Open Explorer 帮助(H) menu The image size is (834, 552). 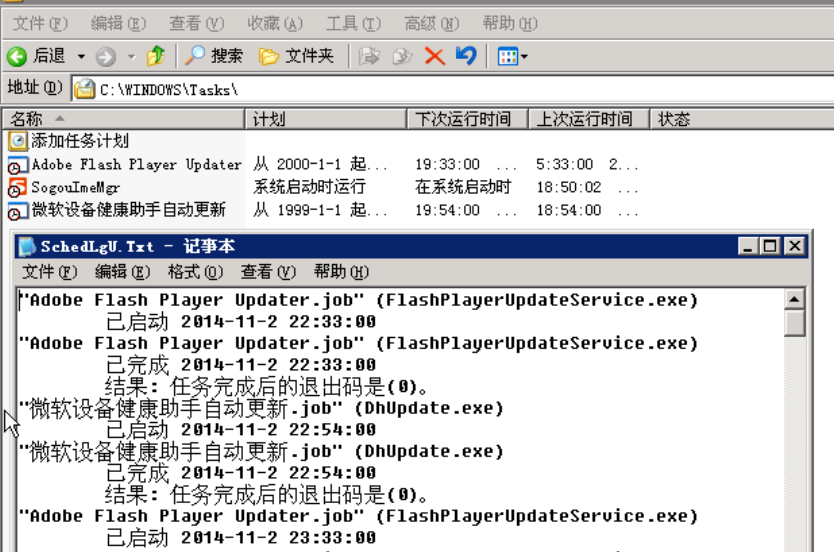(x=510, y=23)
